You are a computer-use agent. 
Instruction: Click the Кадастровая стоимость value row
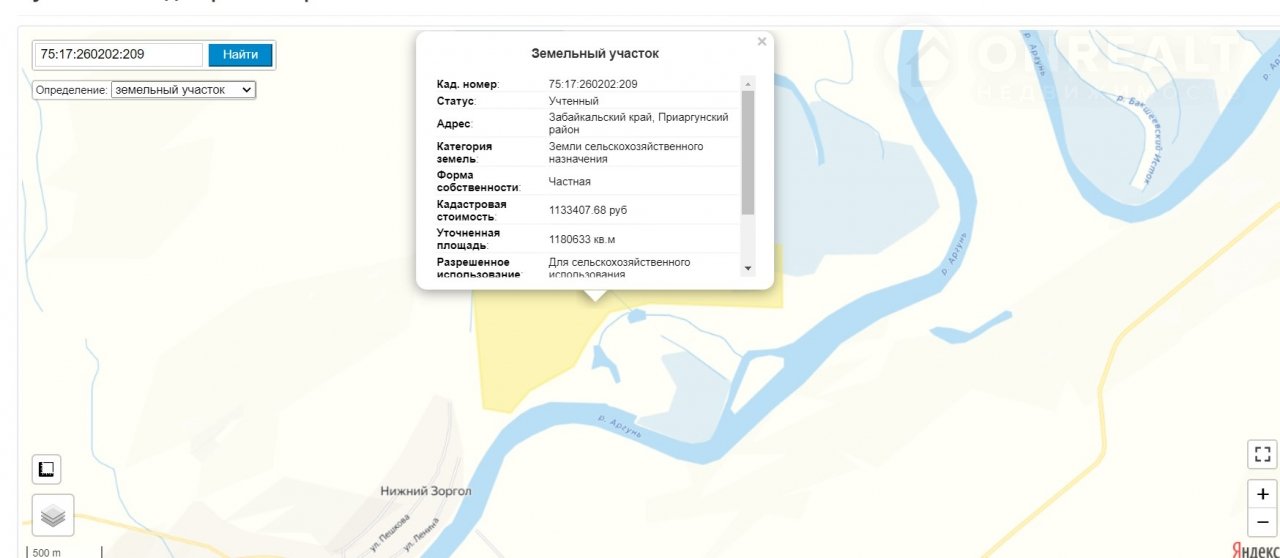588,210
